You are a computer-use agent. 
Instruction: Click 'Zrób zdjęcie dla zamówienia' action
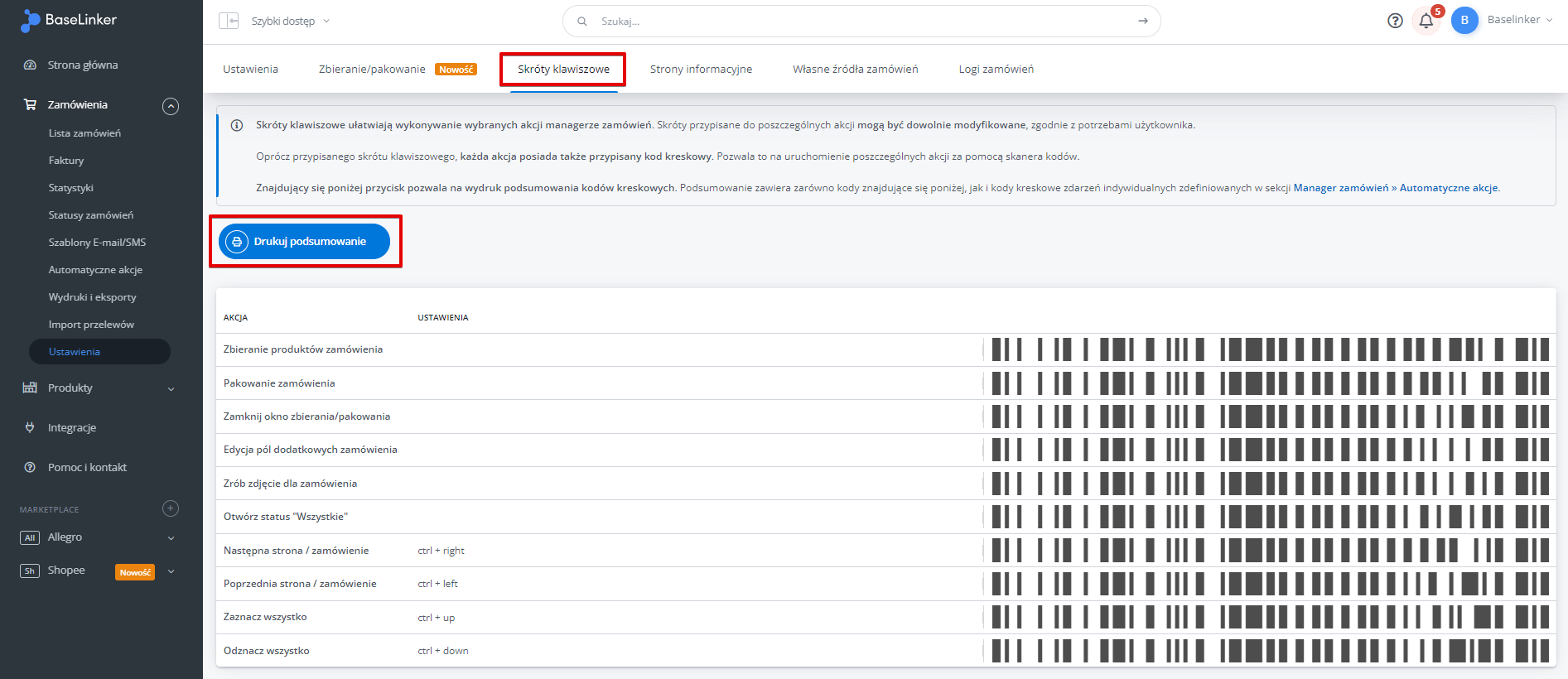click(x=290, y=484)
